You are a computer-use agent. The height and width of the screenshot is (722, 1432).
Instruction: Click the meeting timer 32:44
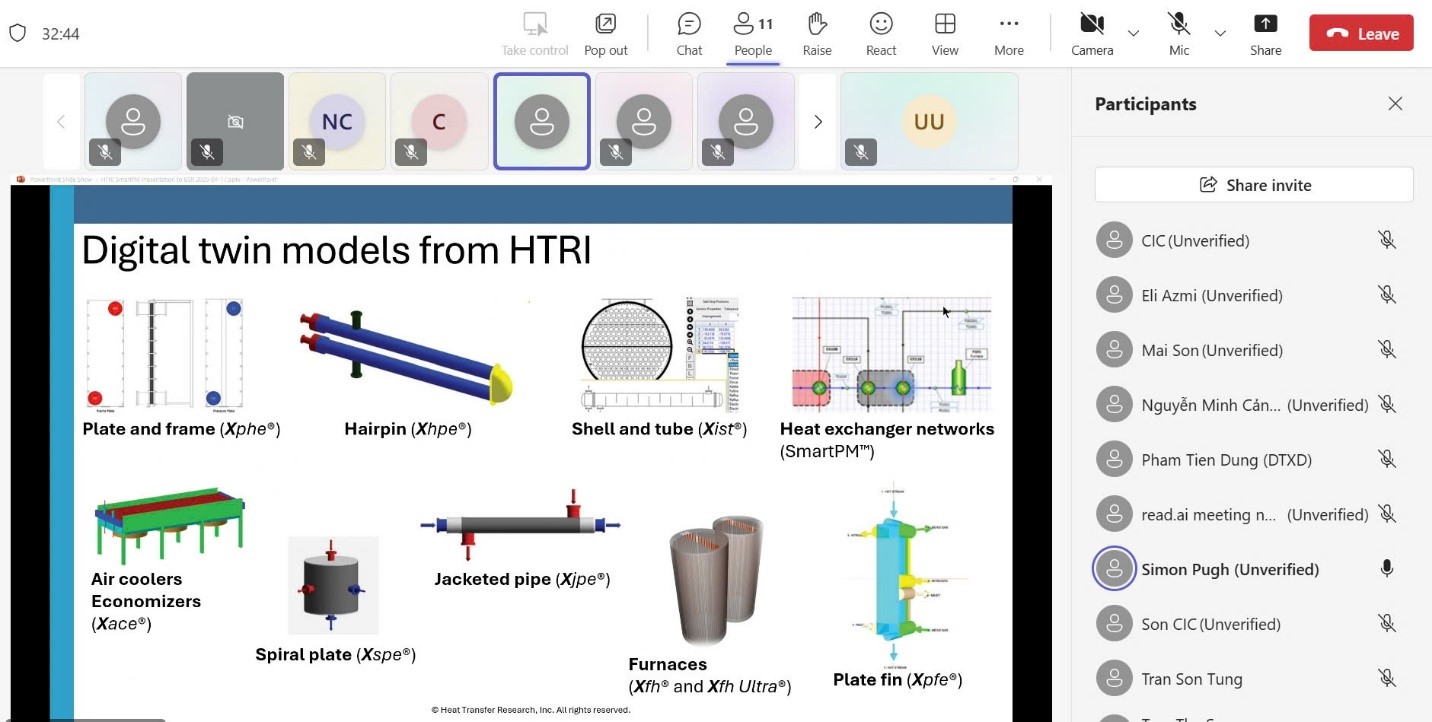(x=60, y=33)
